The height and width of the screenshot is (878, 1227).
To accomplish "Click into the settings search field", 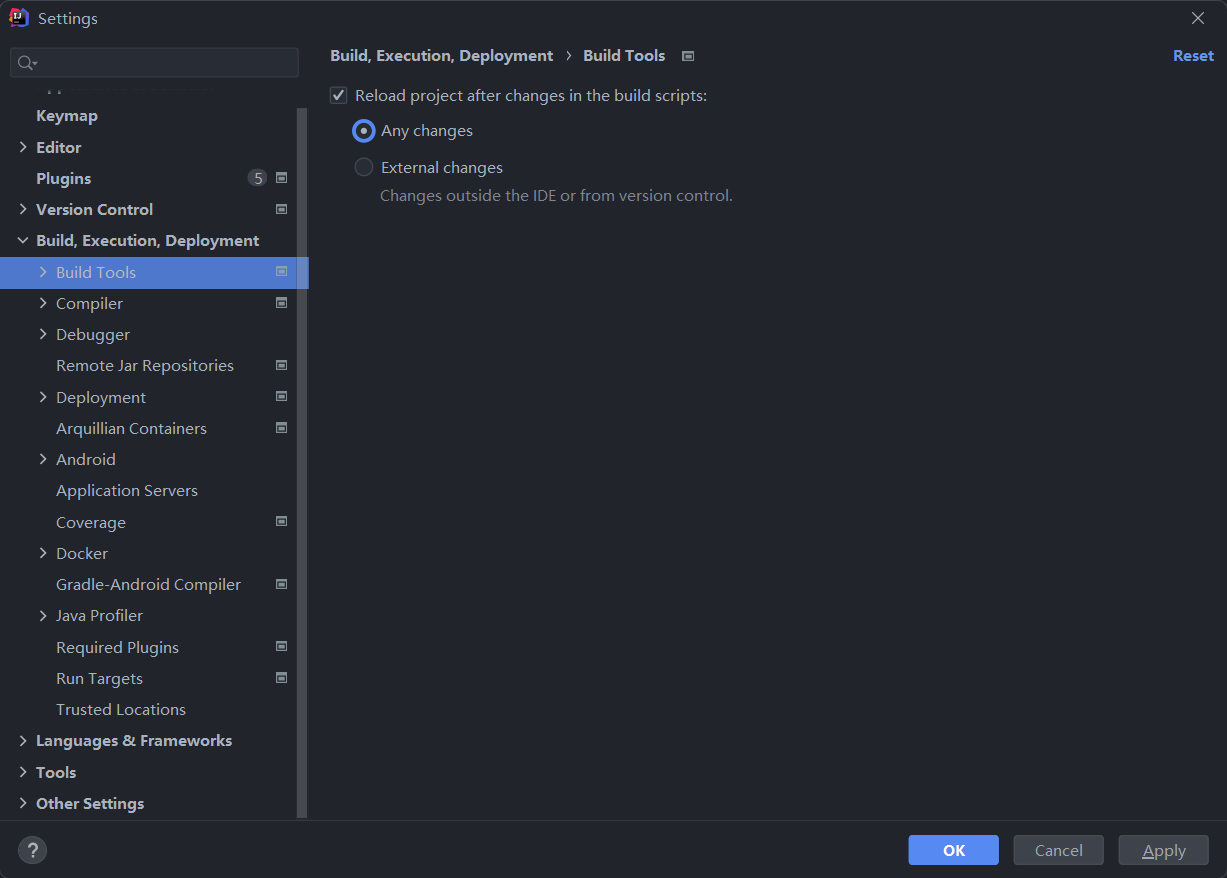I will [155, 63].
